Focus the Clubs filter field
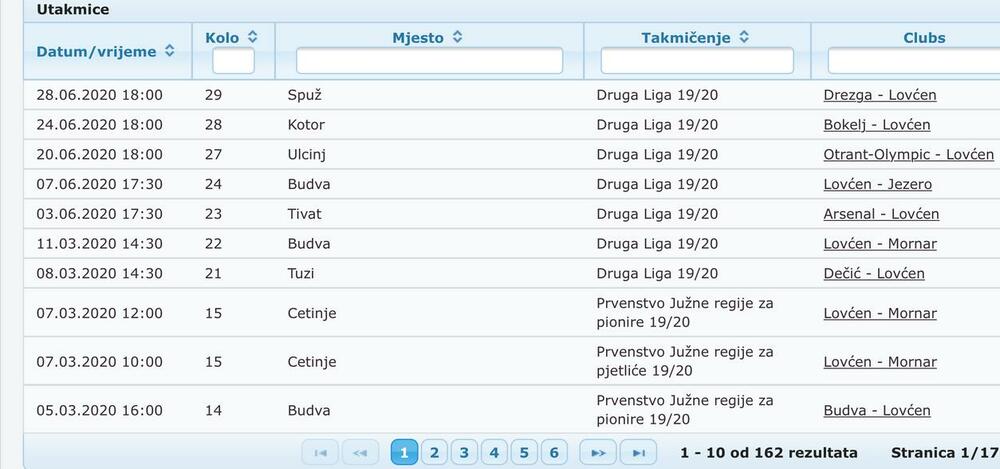The image size is (1000, 469). (912, 62)
